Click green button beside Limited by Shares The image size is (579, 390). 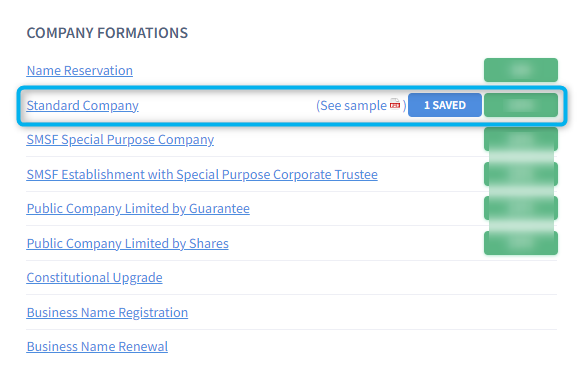[521, 243]
